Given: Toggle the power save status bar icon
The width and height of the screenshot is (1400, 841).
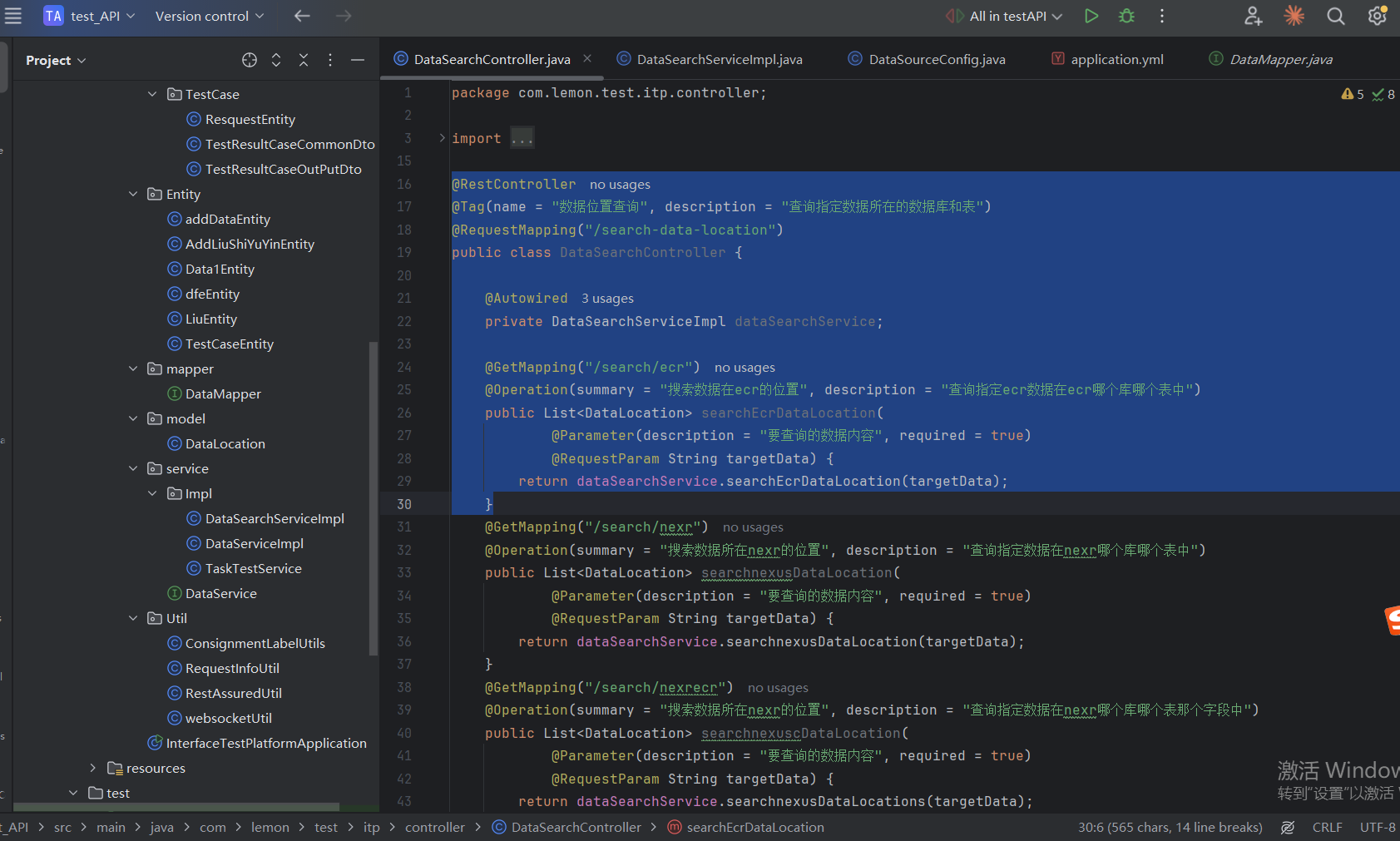Looking at the screenshot, I should click(x=1288, y=827).
